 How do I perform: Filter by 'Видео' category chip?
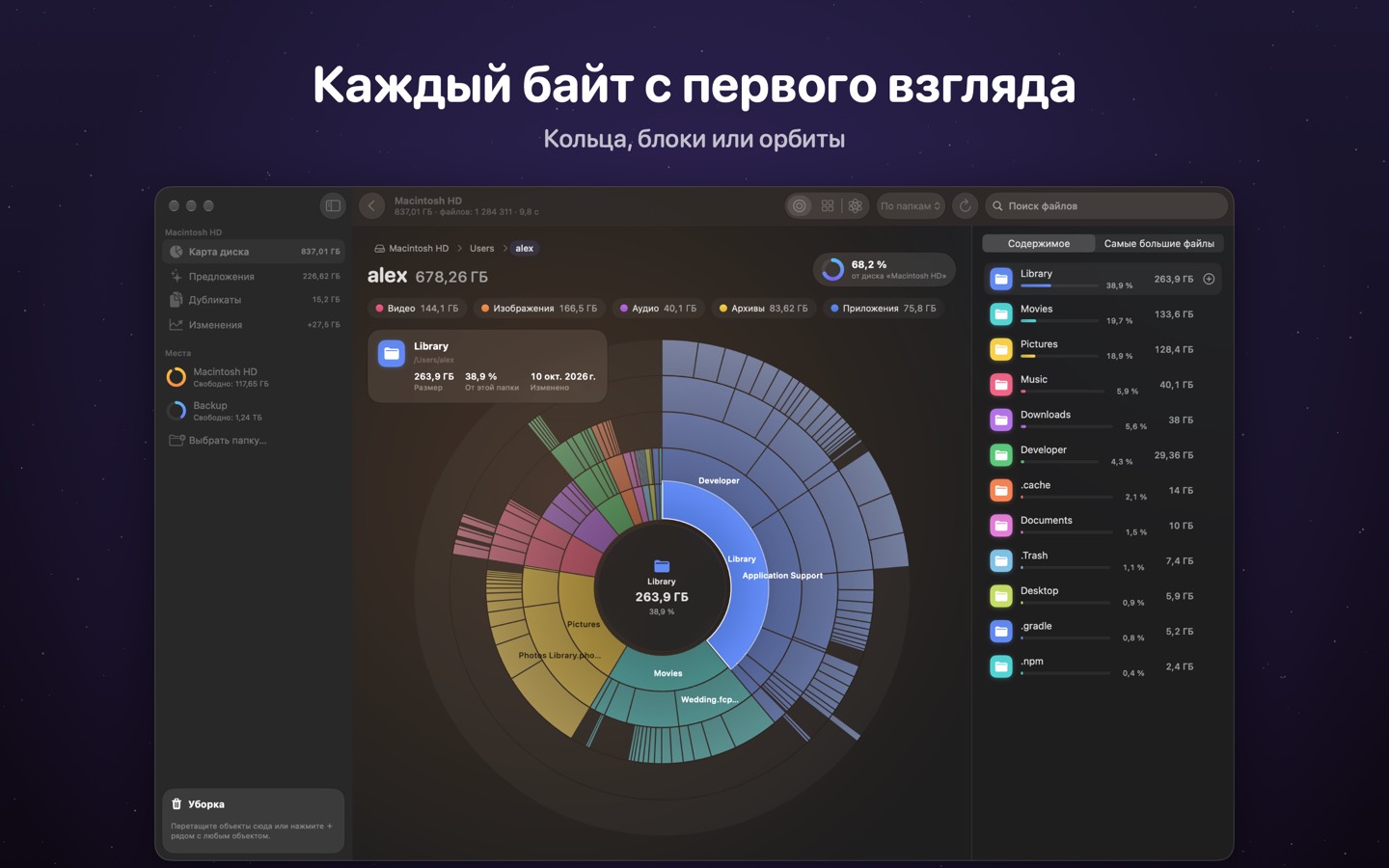[417, 309]
